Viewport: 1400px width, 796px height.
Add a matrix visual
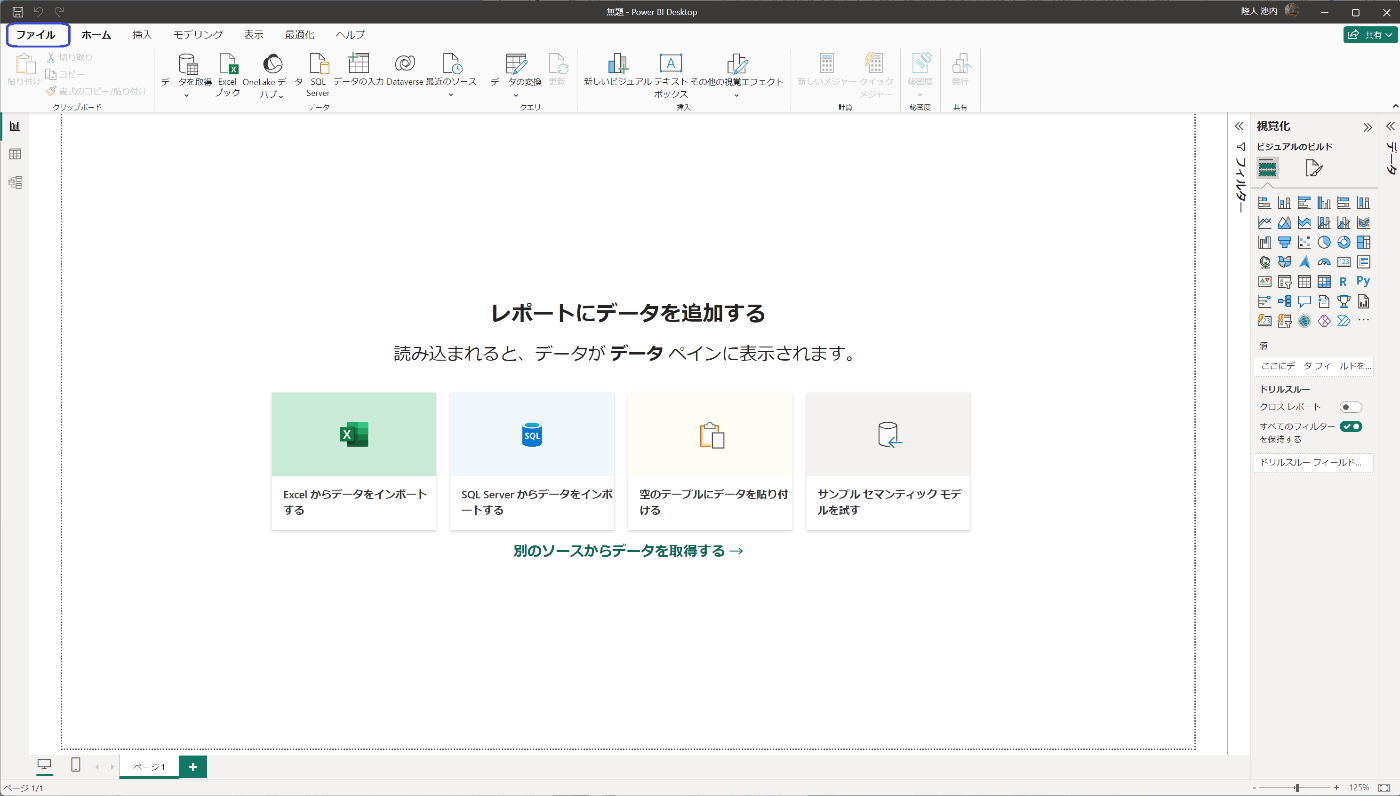(1324, 281)
